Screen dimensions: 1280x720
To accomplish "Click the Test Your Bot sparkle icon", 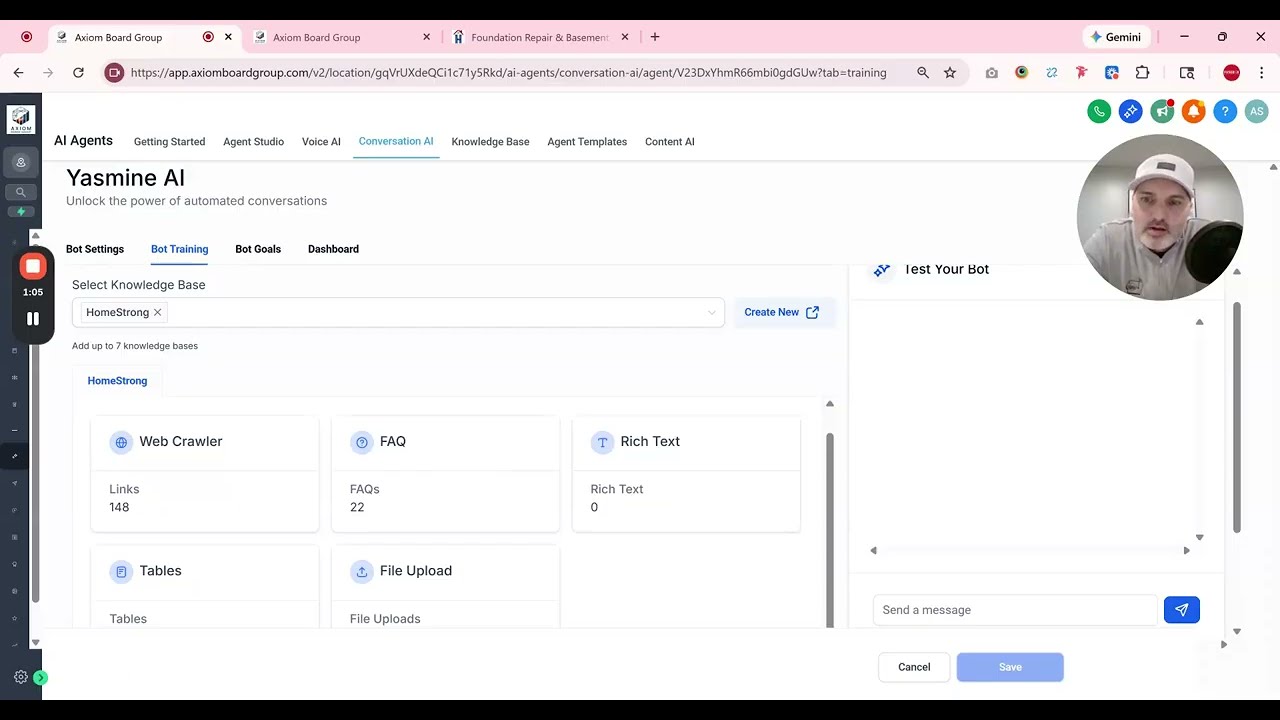I will pos(881,269).
